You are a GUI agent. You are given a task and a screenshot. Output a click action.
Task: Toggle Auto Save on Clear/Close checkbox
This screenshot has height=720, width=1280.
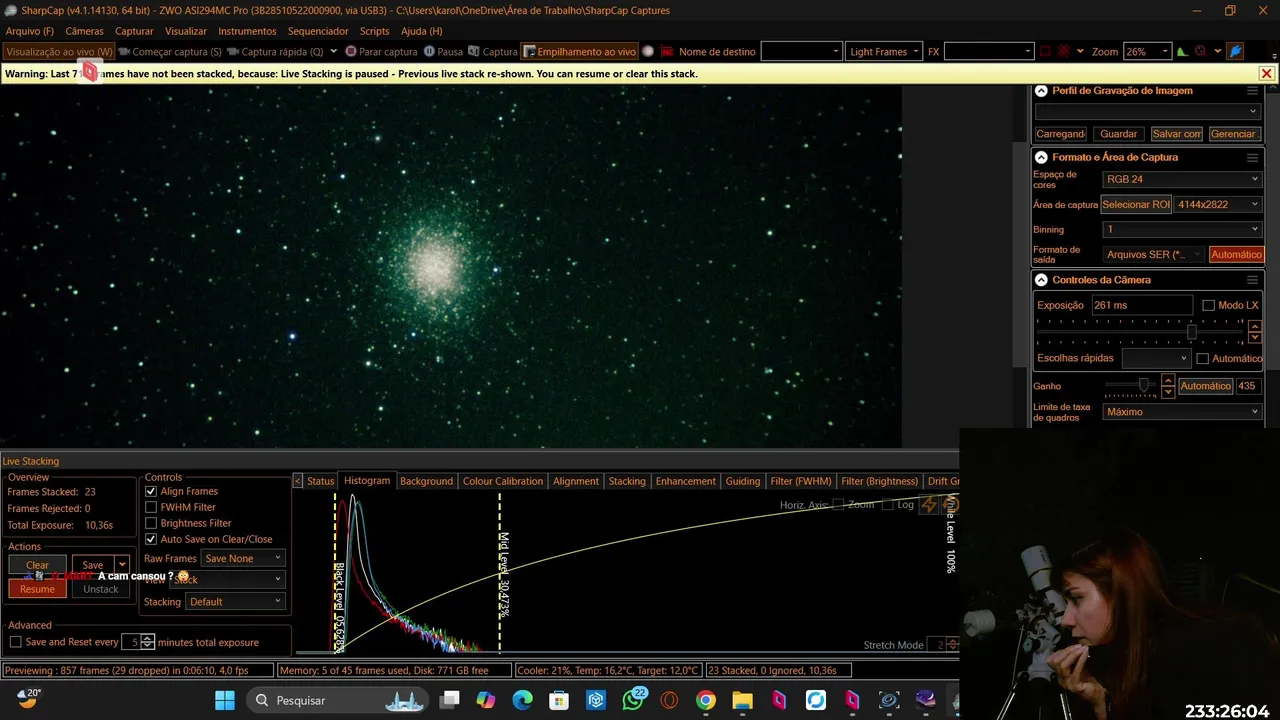point(151,539)
